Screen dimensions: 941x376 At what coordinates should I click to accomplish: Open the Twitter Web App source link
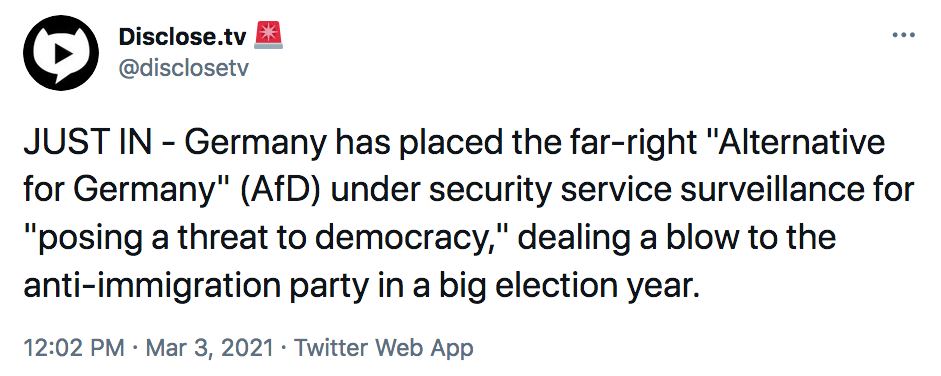[383, 348]
